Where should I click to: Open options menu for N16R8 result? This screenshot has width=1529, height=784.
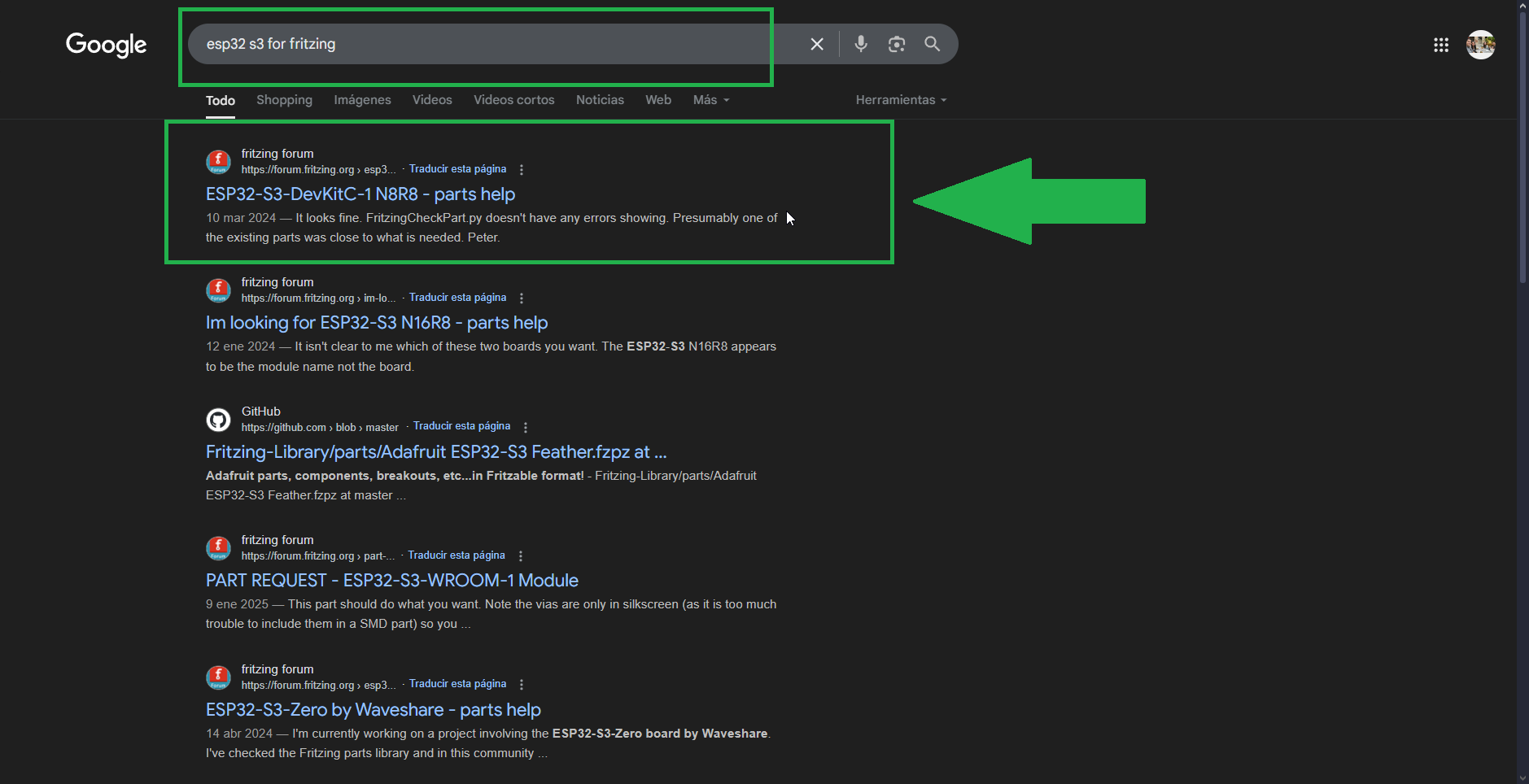coord(522,298)
